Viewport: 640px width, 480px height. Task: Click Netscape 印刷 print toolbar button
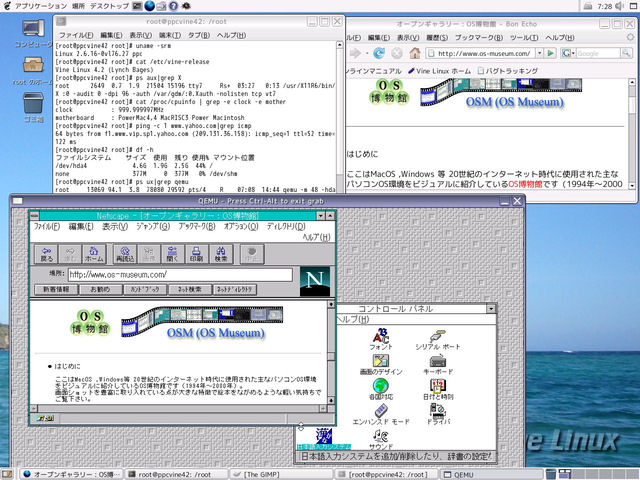(x=196, y=254)
